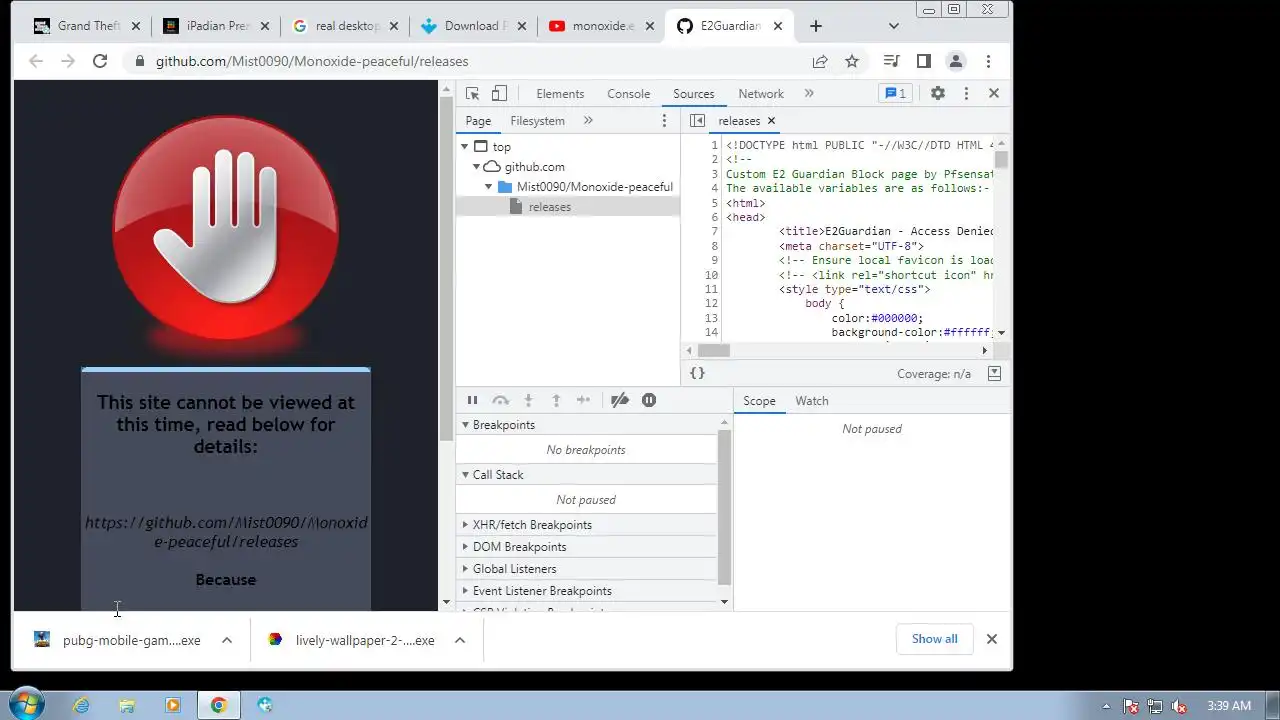Toggle pause on exceptions icon
Screen dimensions: 1280x720
tap(649, 400)
